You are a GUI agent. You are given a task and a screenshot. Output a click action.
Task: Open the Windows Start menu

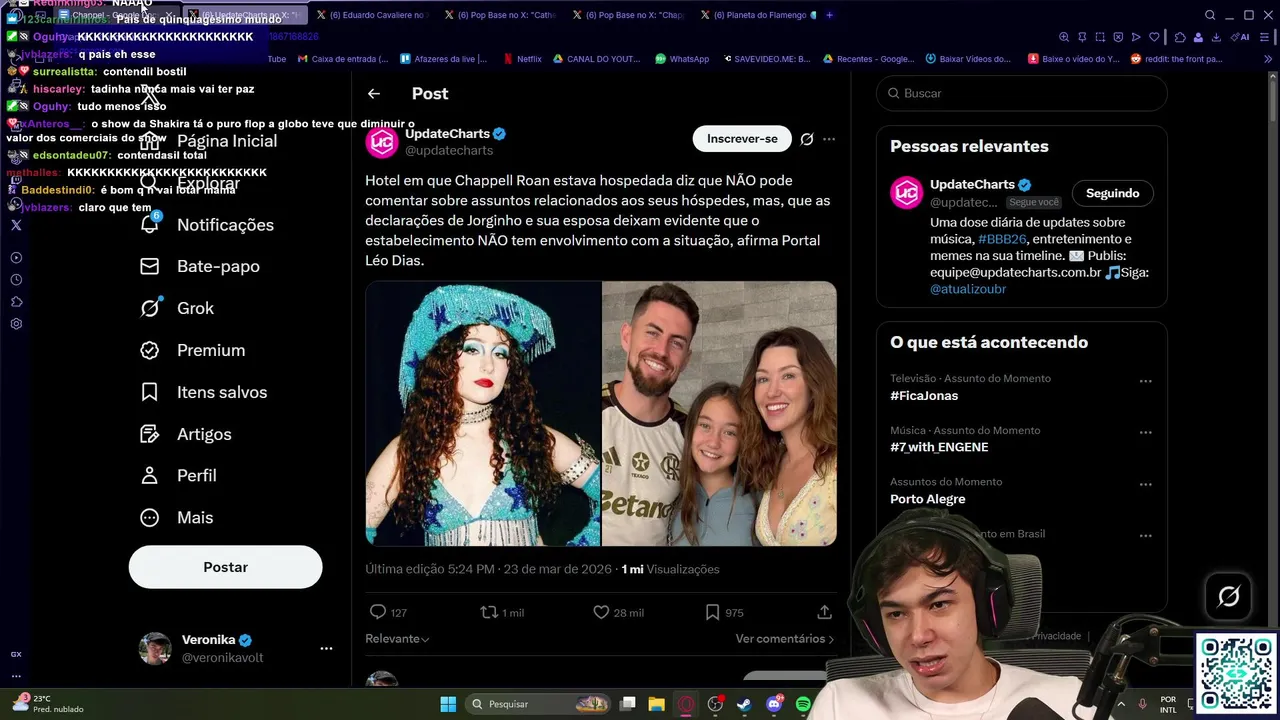click(x=448, y=704)
